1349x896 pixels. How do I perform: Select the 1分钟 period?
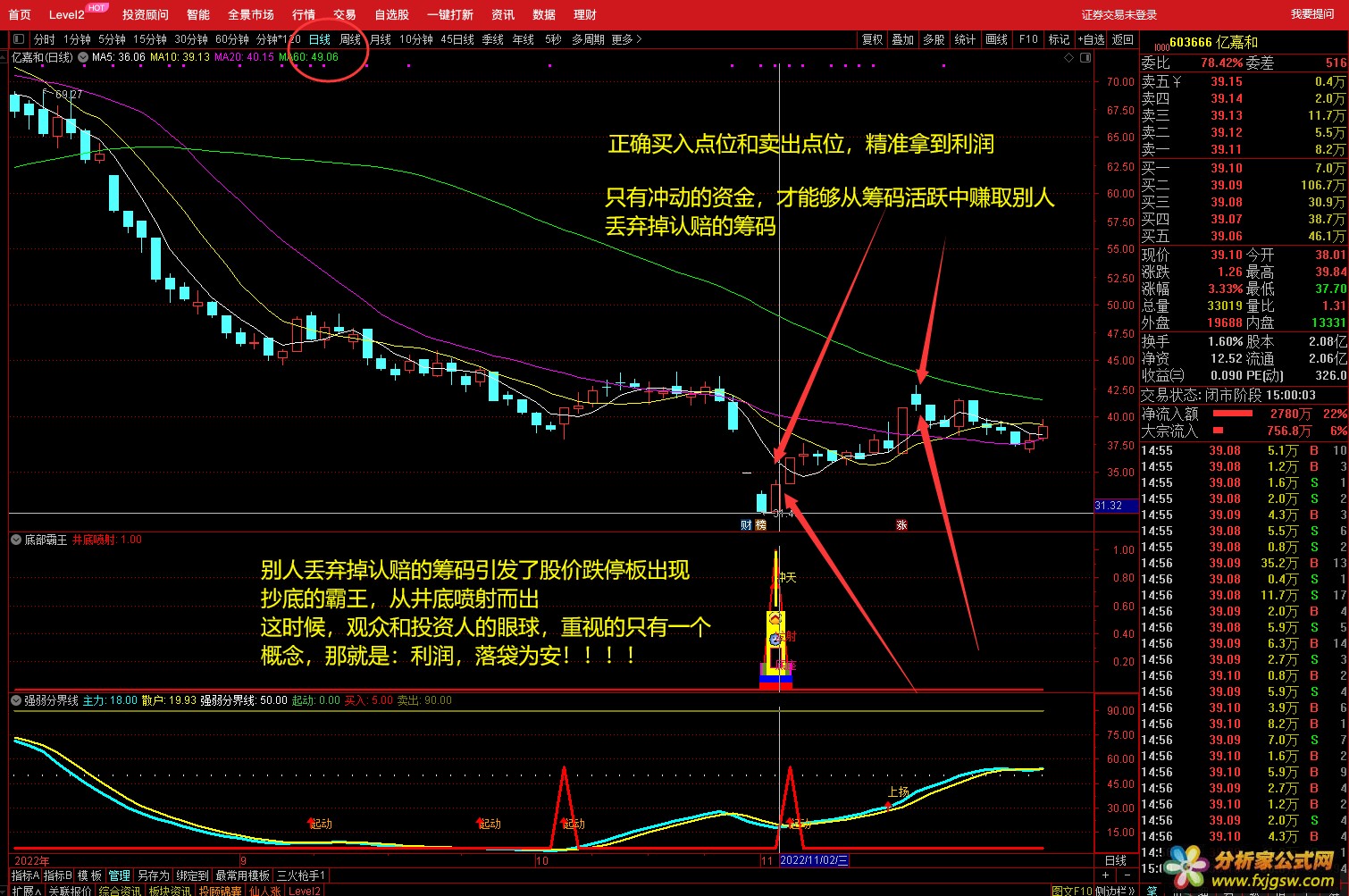pos(77,39)
